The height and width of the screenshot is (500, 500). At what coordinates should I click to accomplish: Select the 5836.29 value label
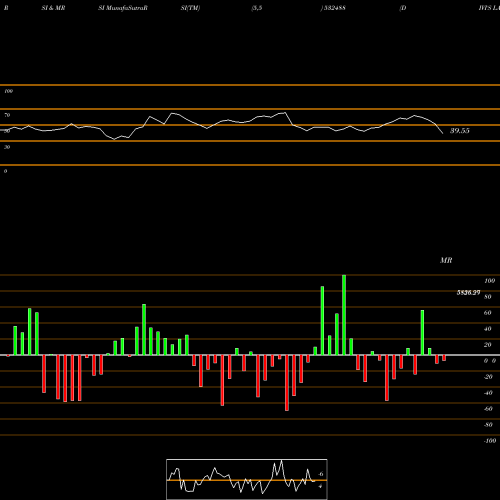pos(468,293)
